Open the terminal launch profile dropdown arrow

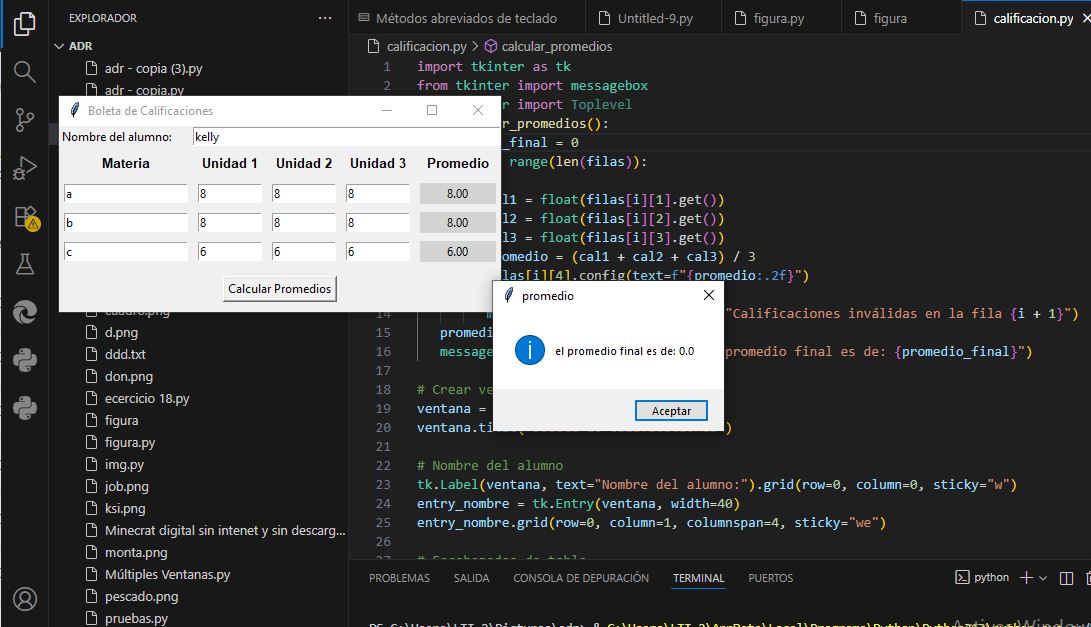click(x=1043, y=578)
